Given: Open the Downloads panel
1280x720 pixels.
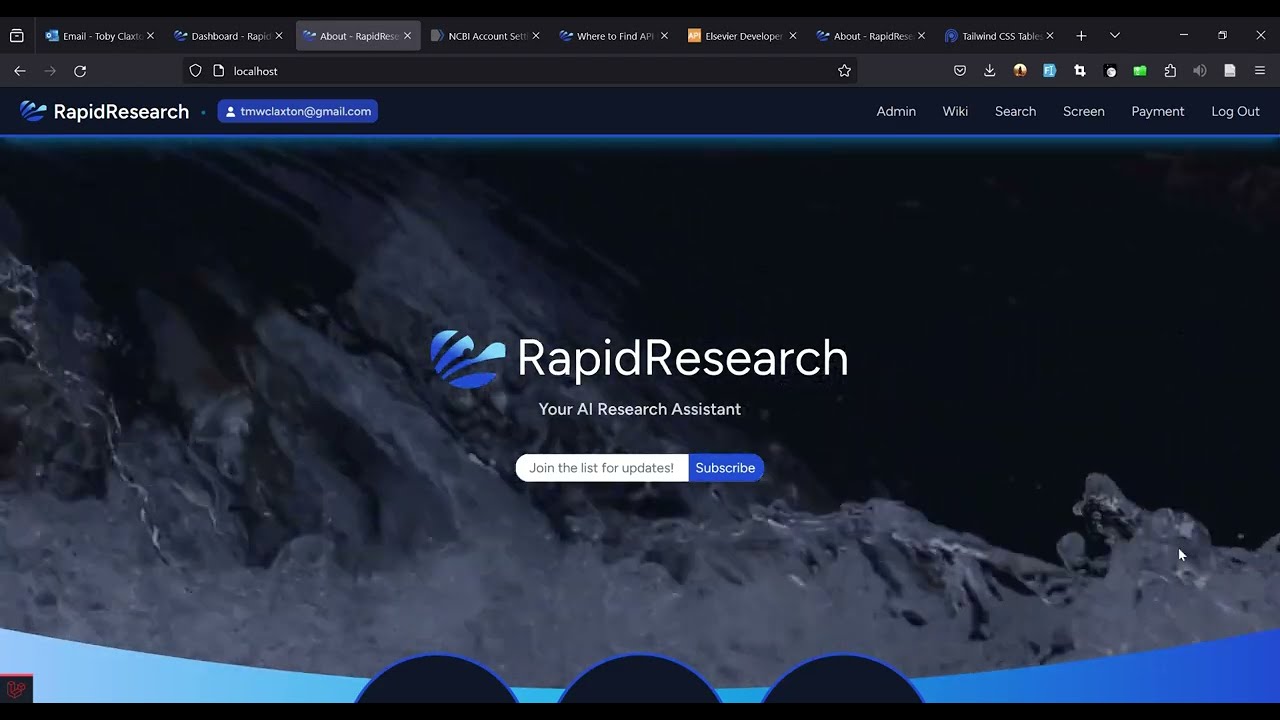Looking at the screenshot, I should (x=989, y=71).
